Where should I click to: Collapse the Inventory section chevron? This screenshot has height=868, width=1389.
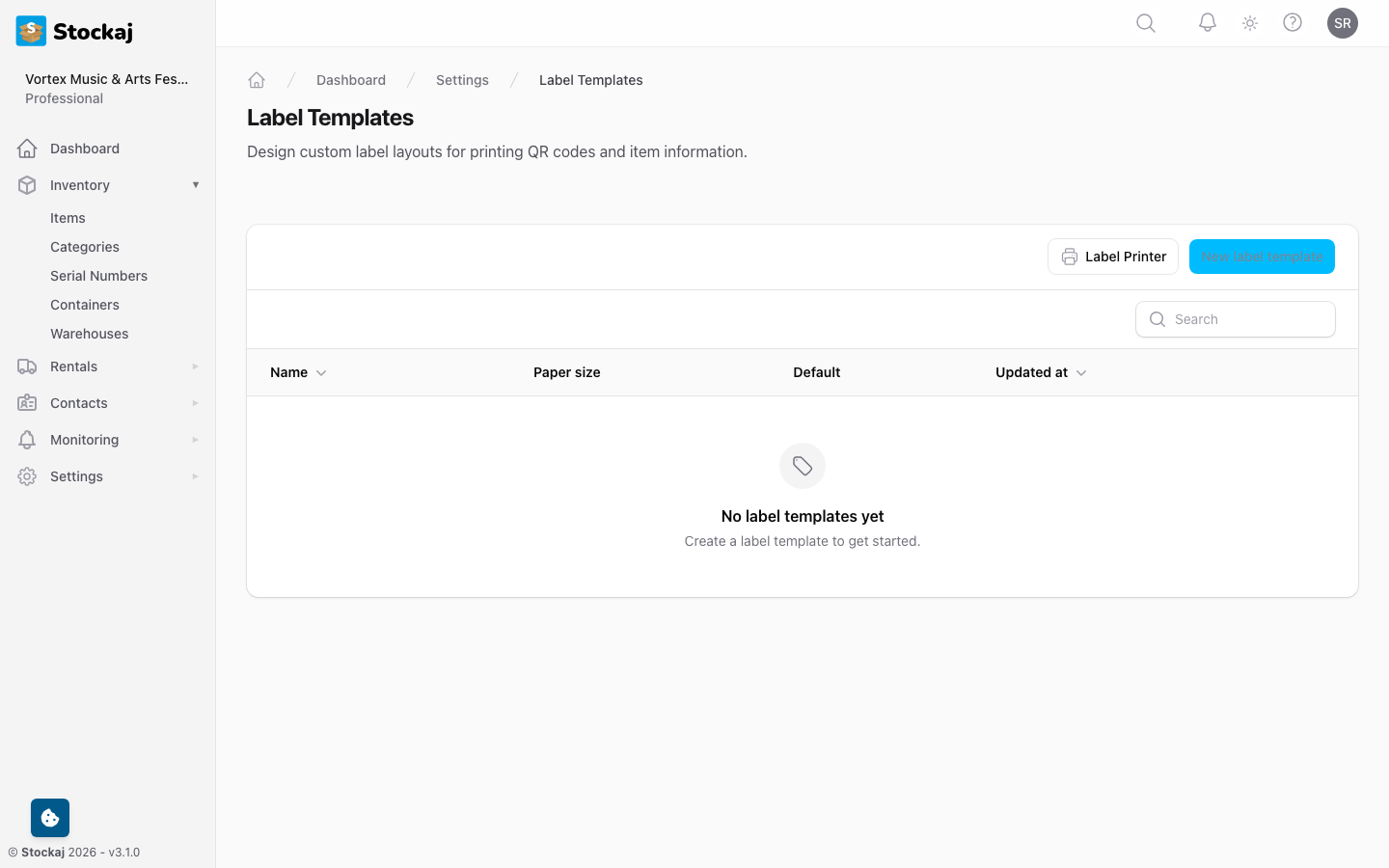(x=196, y=184)
